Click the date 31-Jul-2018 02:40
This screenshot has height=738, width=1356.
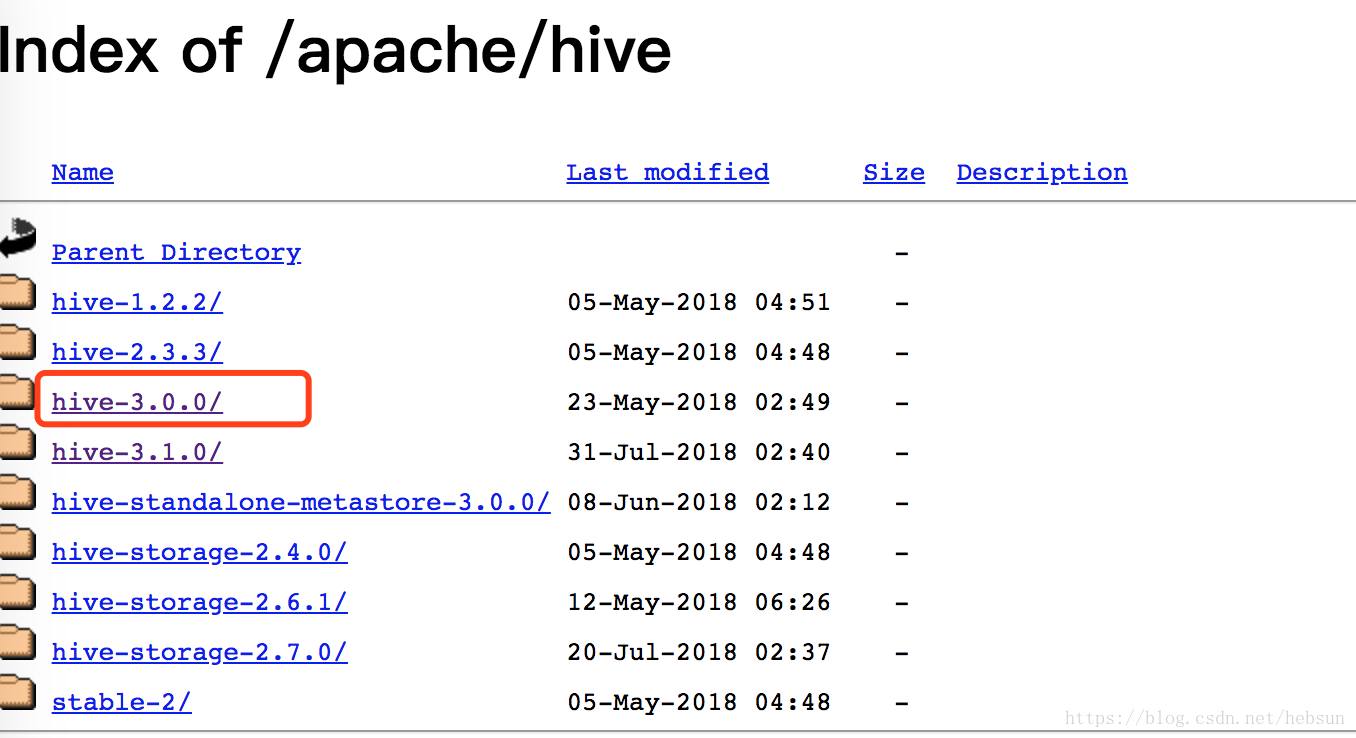(x=699, y=452)
